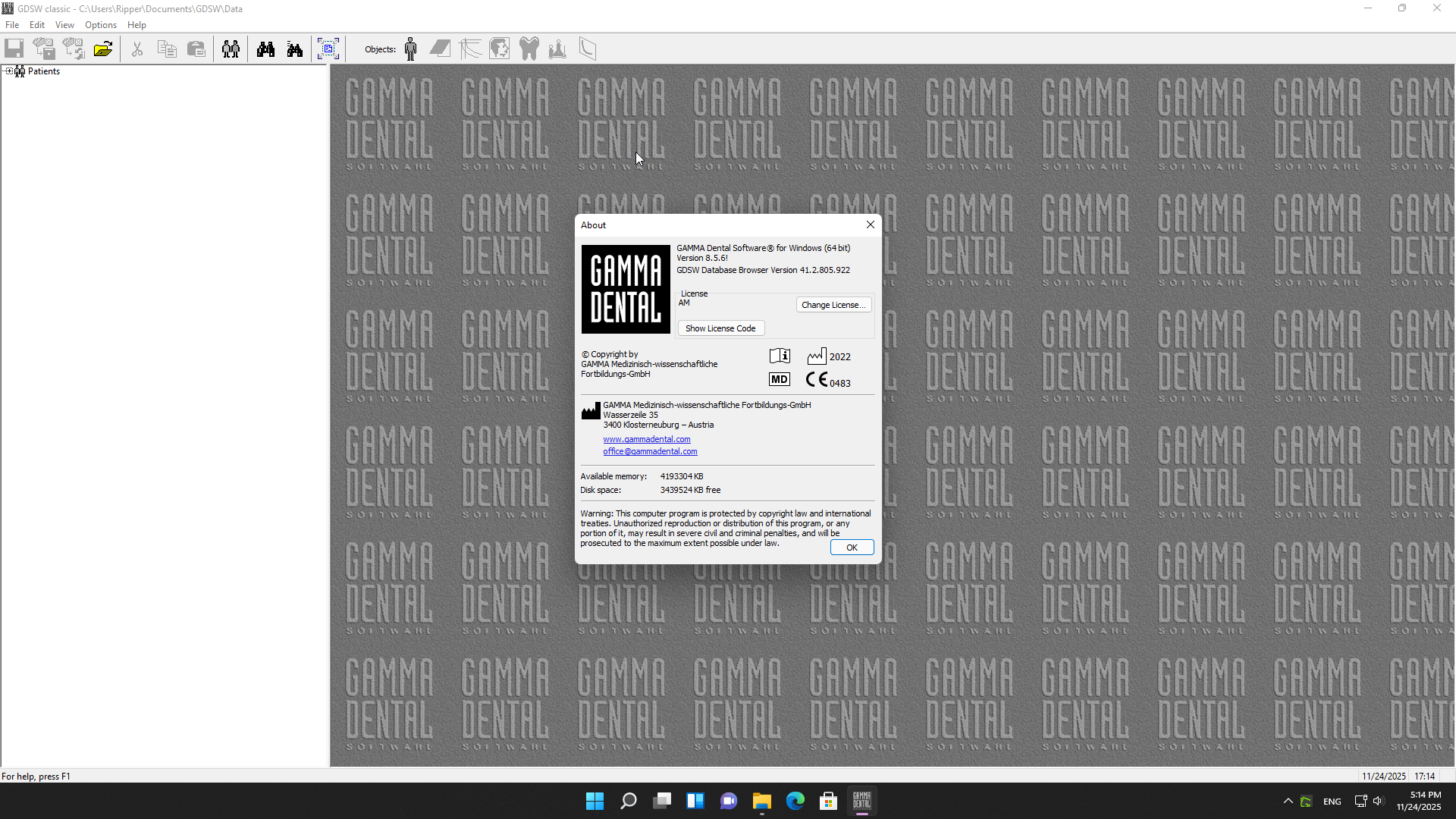Expand the Patients tree node

pyautogui.click(x=8, y=71)
